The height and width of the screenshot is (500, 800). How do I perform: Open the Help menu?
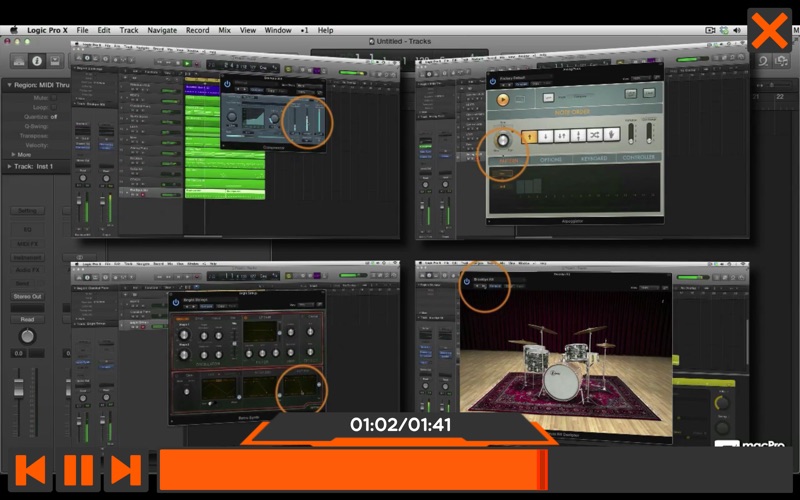tap(326, 30)
